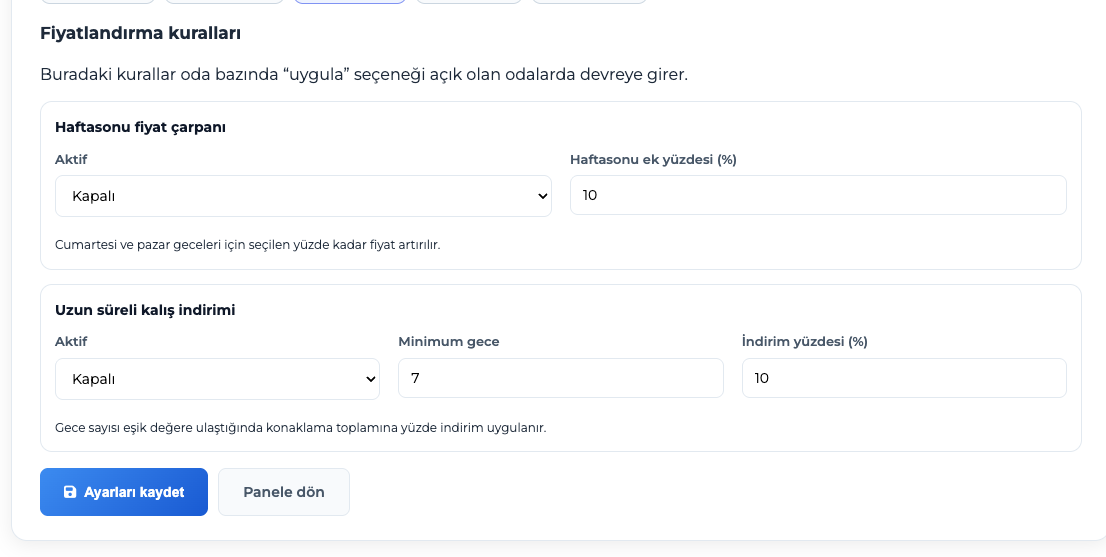This screenshot has height=557, width=1106.
Task: Click the Gece sayısı eşik değere help text
Action: pyautogui.click(x=300, y=427)
